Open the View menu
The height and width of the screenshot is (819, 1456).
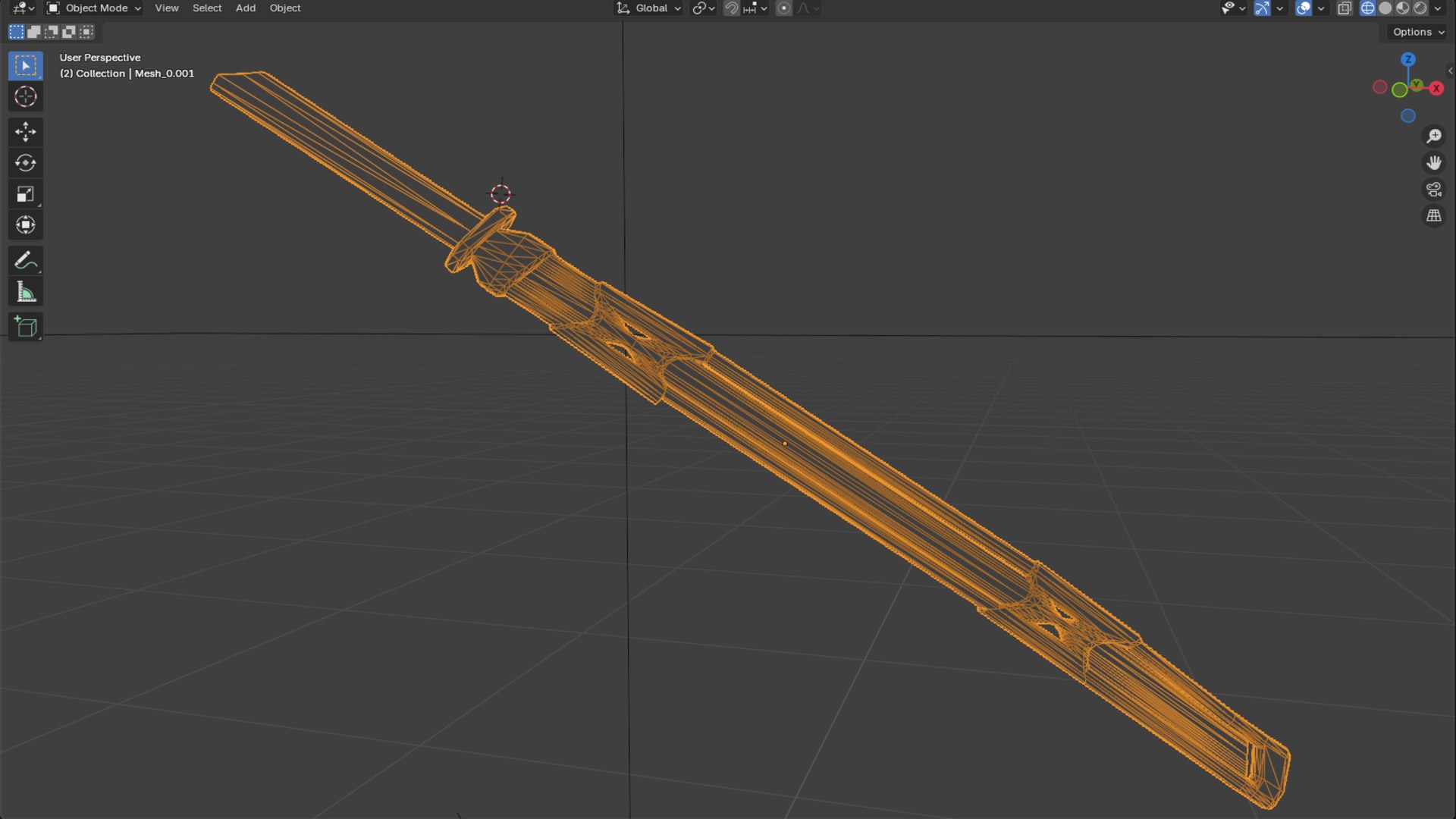point(167,8)
